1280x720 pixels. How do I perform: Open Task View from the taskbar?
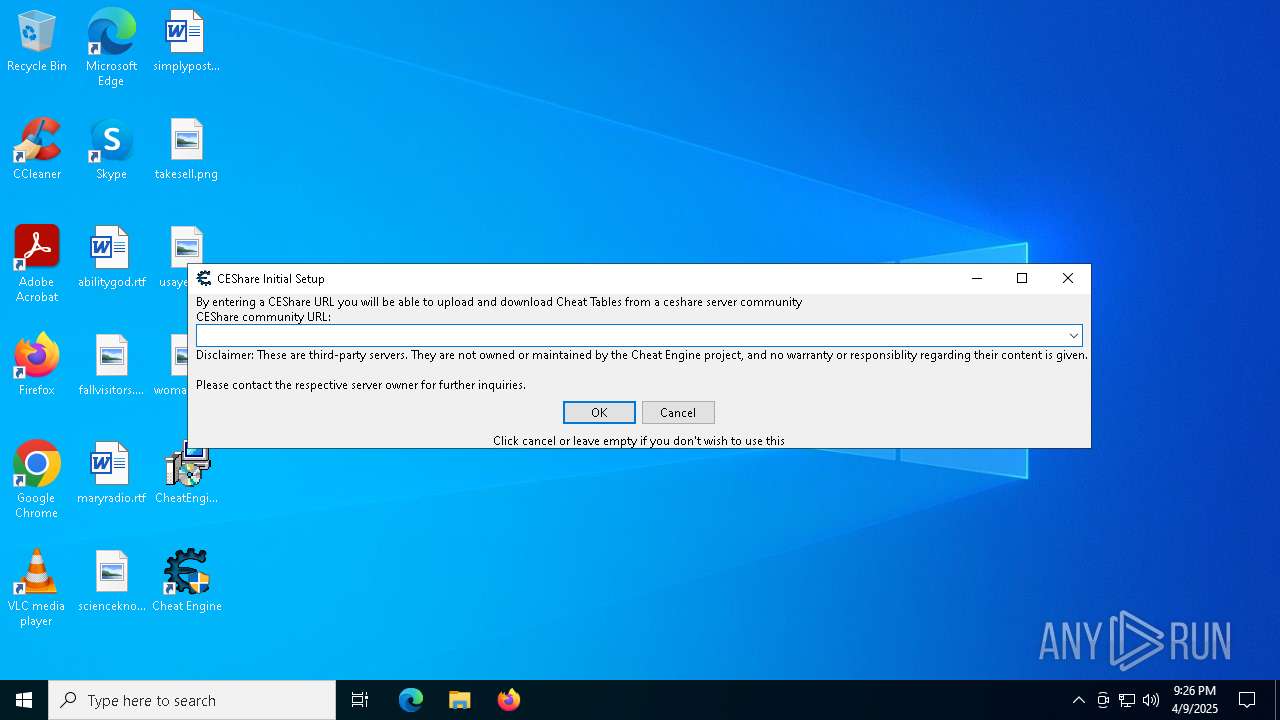[360, 700]
